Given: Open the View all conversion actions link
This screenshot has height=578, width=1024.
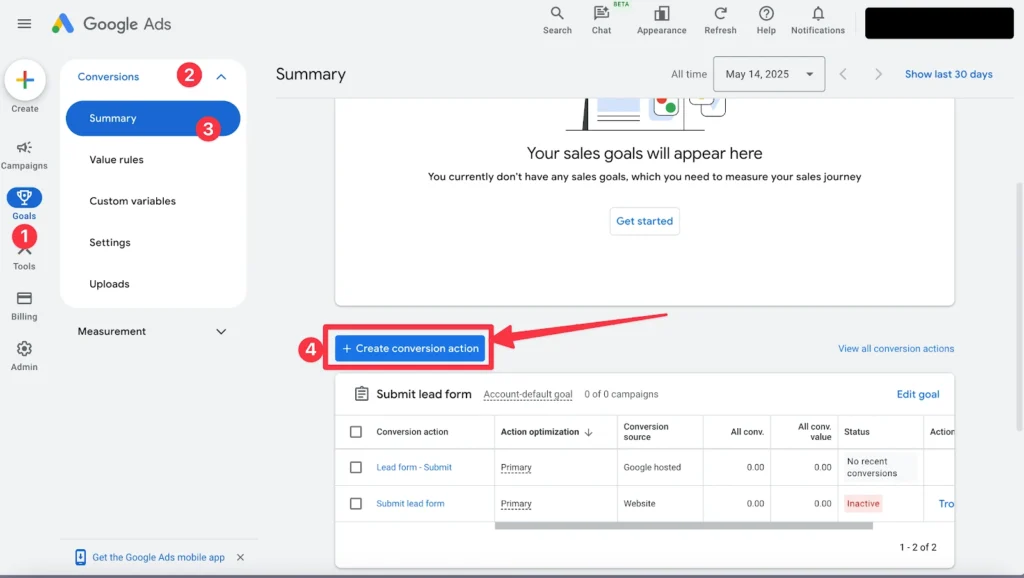Looking at the screenshot, I should coord(895,348).
